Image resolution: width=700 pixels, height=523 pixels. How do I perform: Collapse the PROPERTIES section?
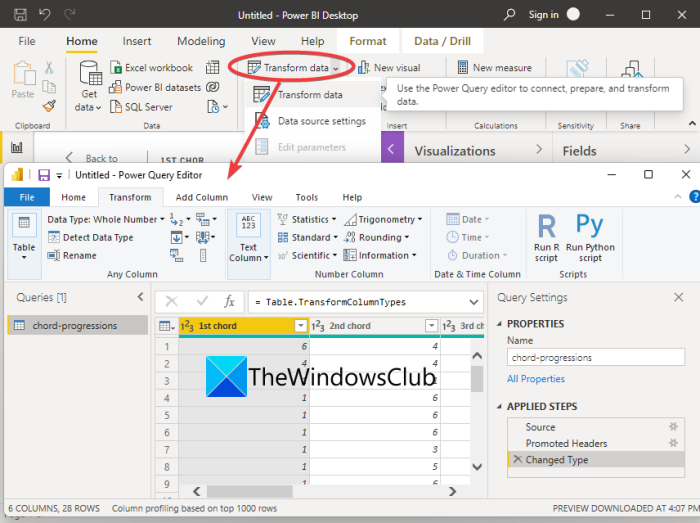pyautogui.click(x=500, y=324)
